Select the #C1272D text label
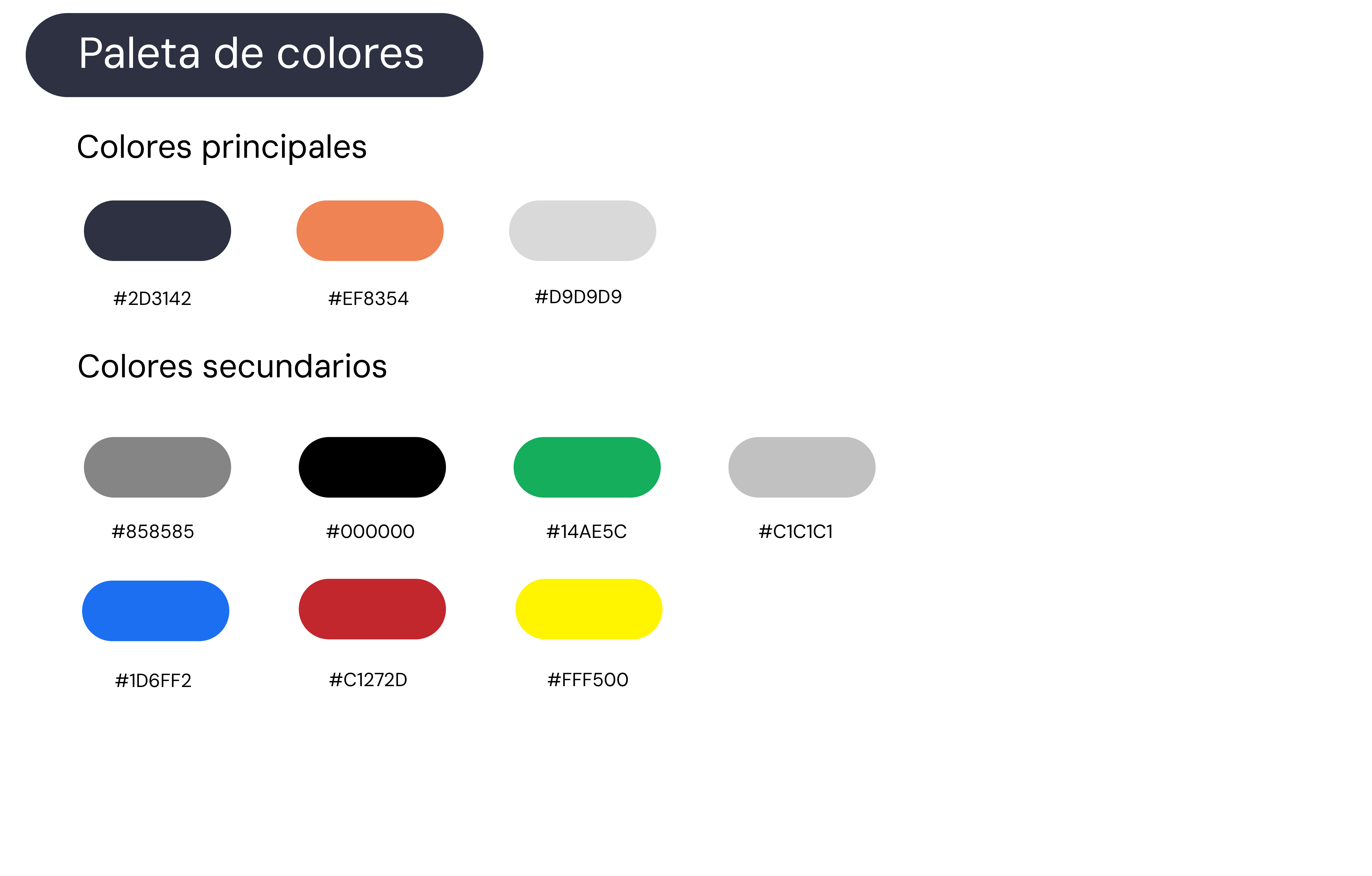The width and height of the screenshot is (1372, 876). pos(368,680)
